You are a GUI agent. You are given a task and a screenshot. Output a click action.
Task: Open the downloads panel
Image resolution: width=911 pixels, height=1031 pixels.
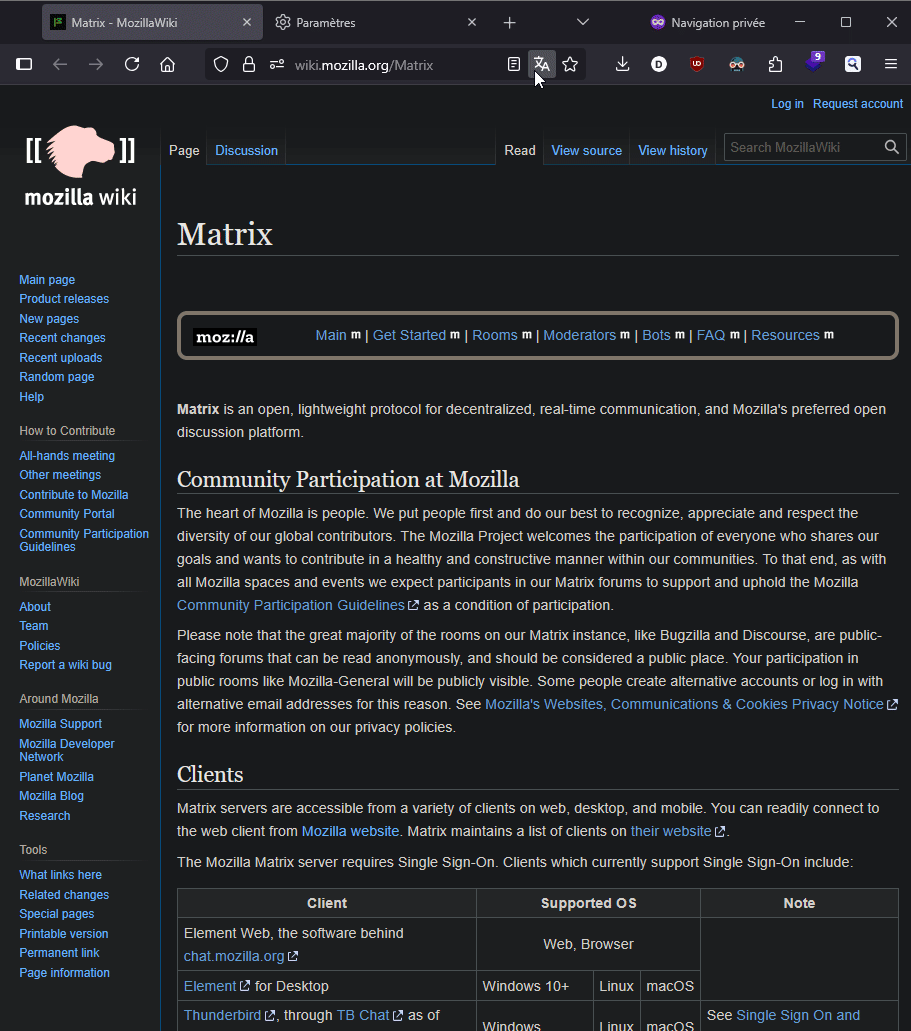pyautogui.click(x=622, y=65)
